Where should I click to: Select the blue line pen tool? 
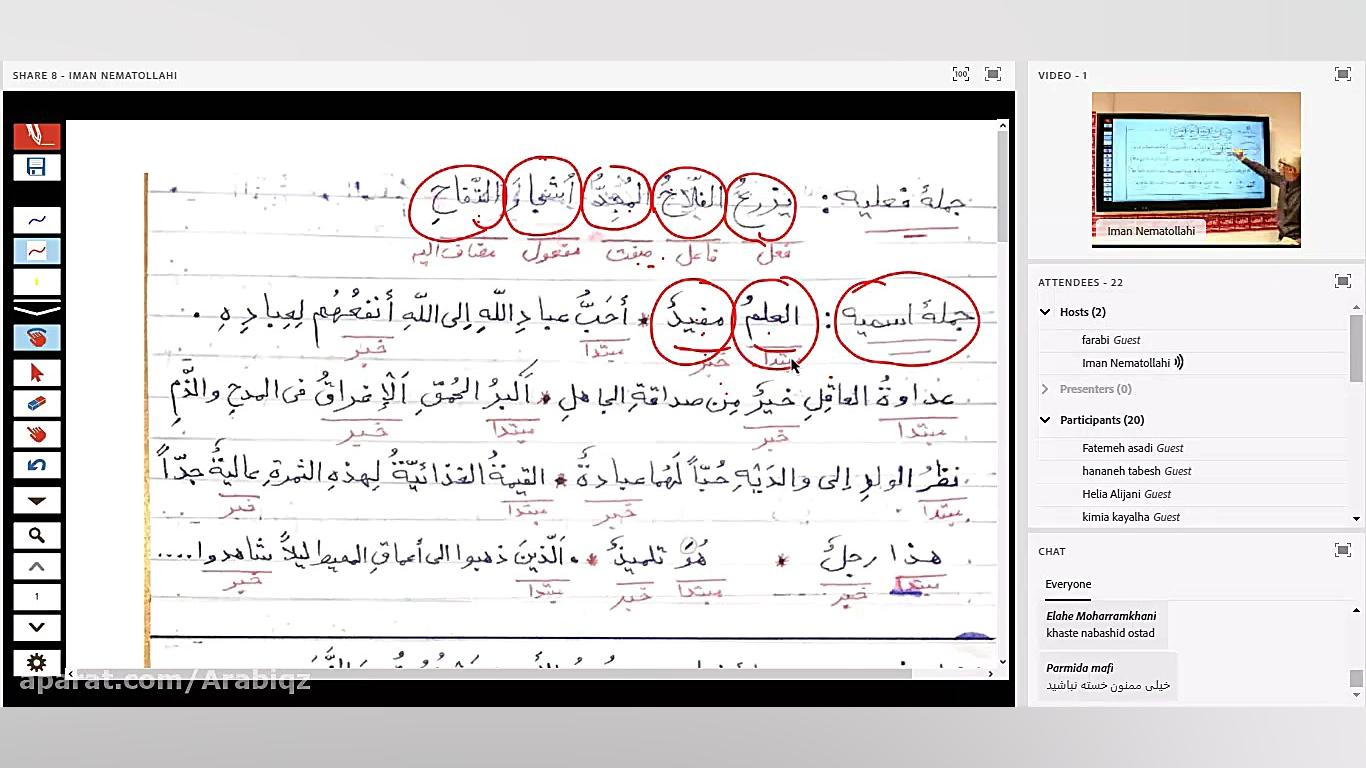pyautogui.click(x=37, y=220)
